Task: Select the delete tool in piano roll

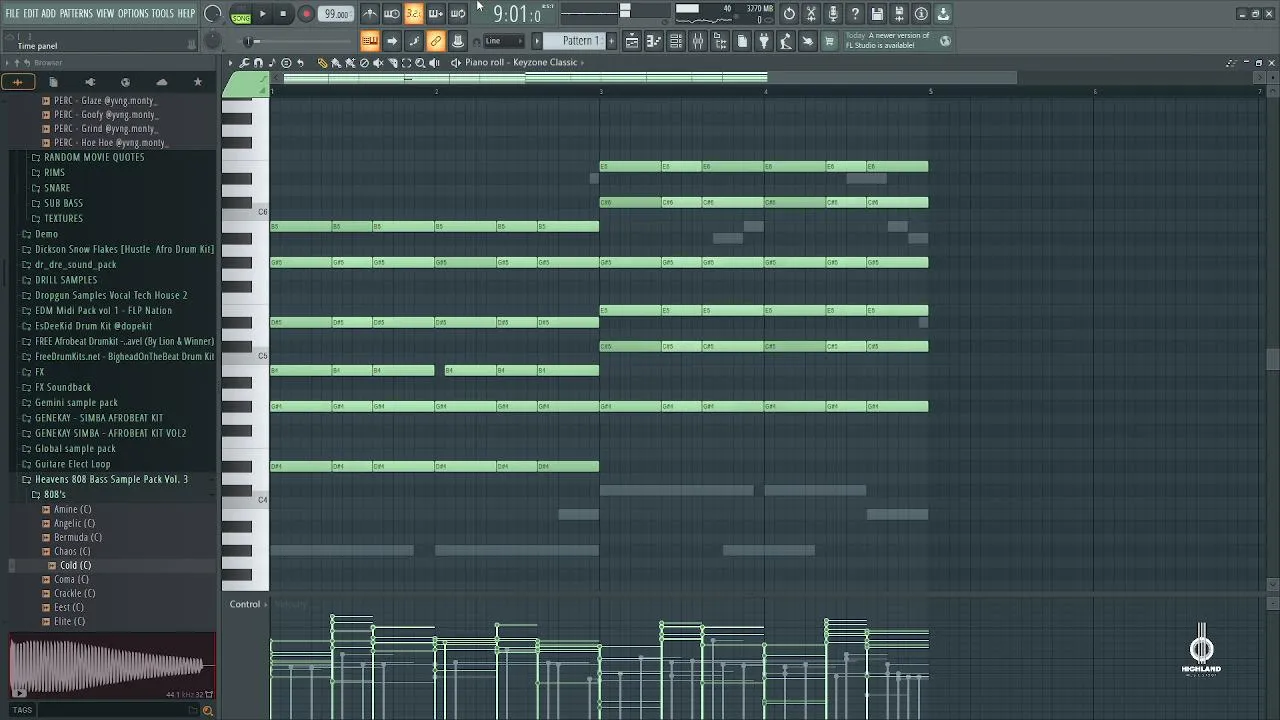Action: [364, 63]
